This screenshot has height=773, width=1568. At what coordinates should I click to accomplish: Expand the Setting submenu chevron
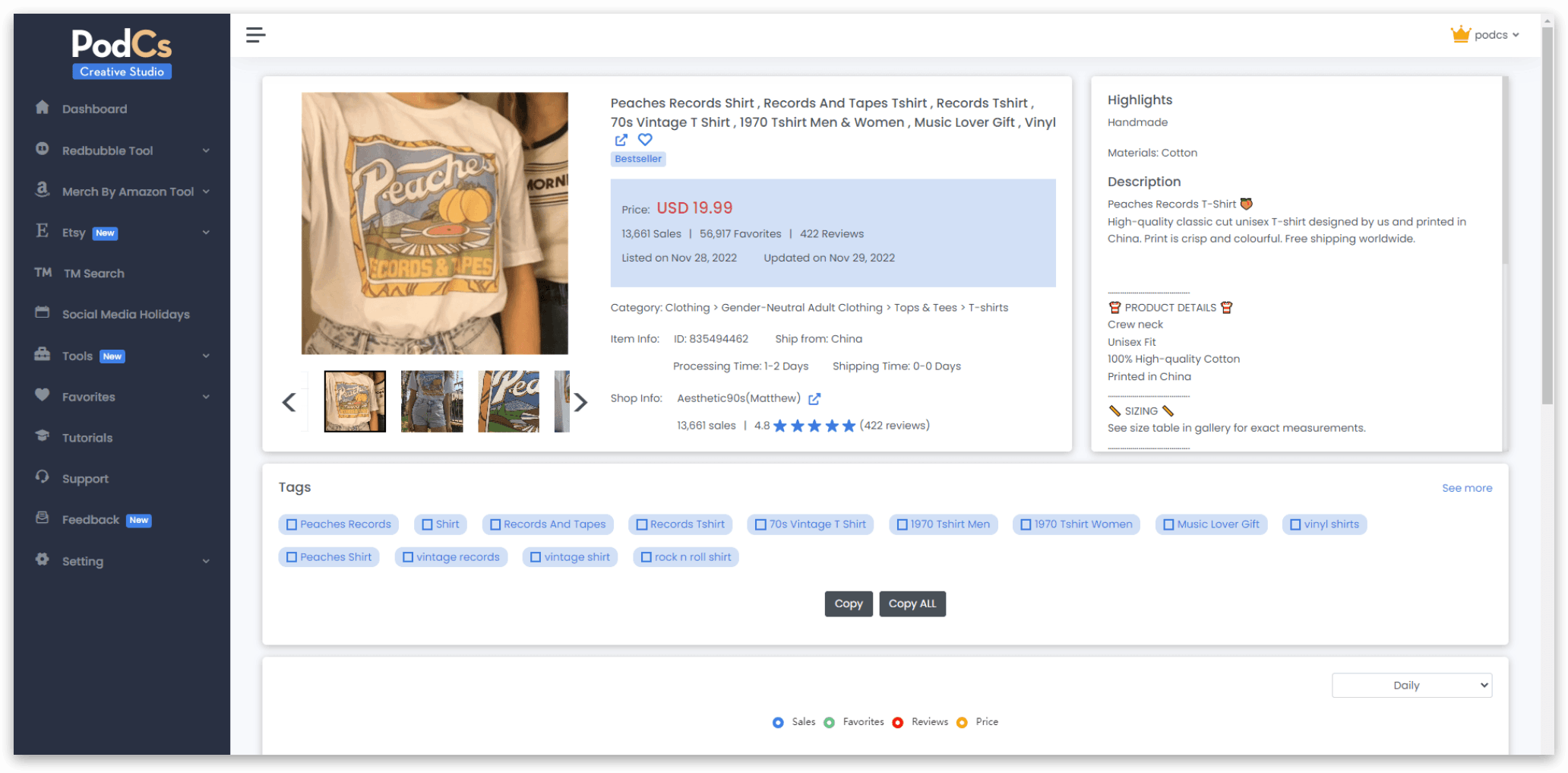coord(206,561)
